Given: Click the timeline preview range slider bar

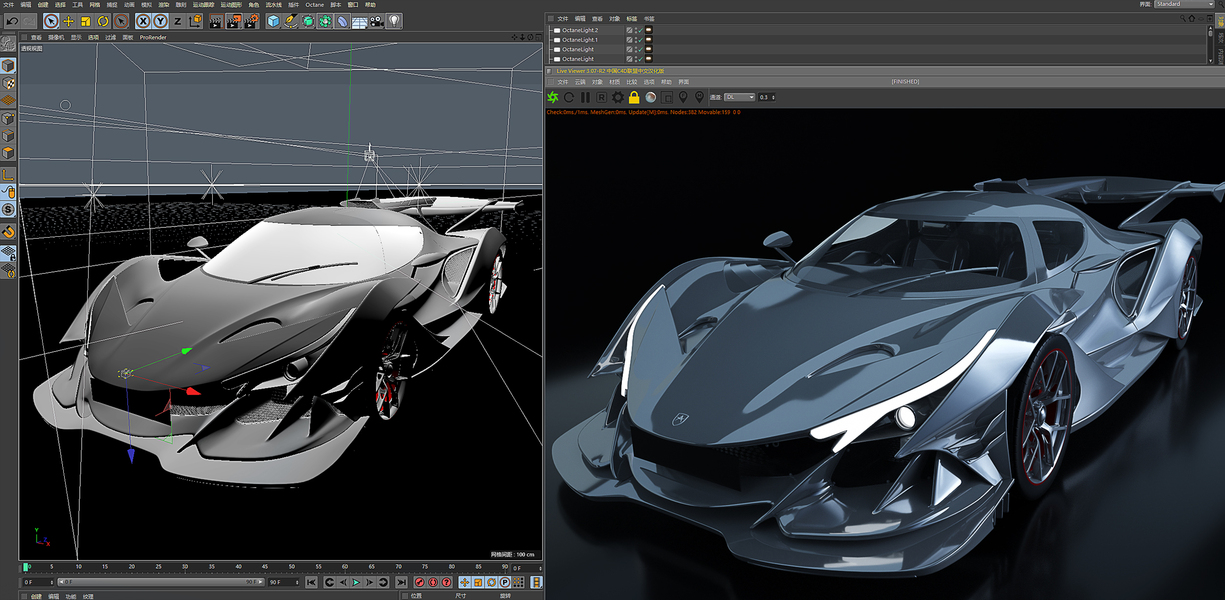Looking at the screenshot, I should pyautogui.click(x=161, y=582).
